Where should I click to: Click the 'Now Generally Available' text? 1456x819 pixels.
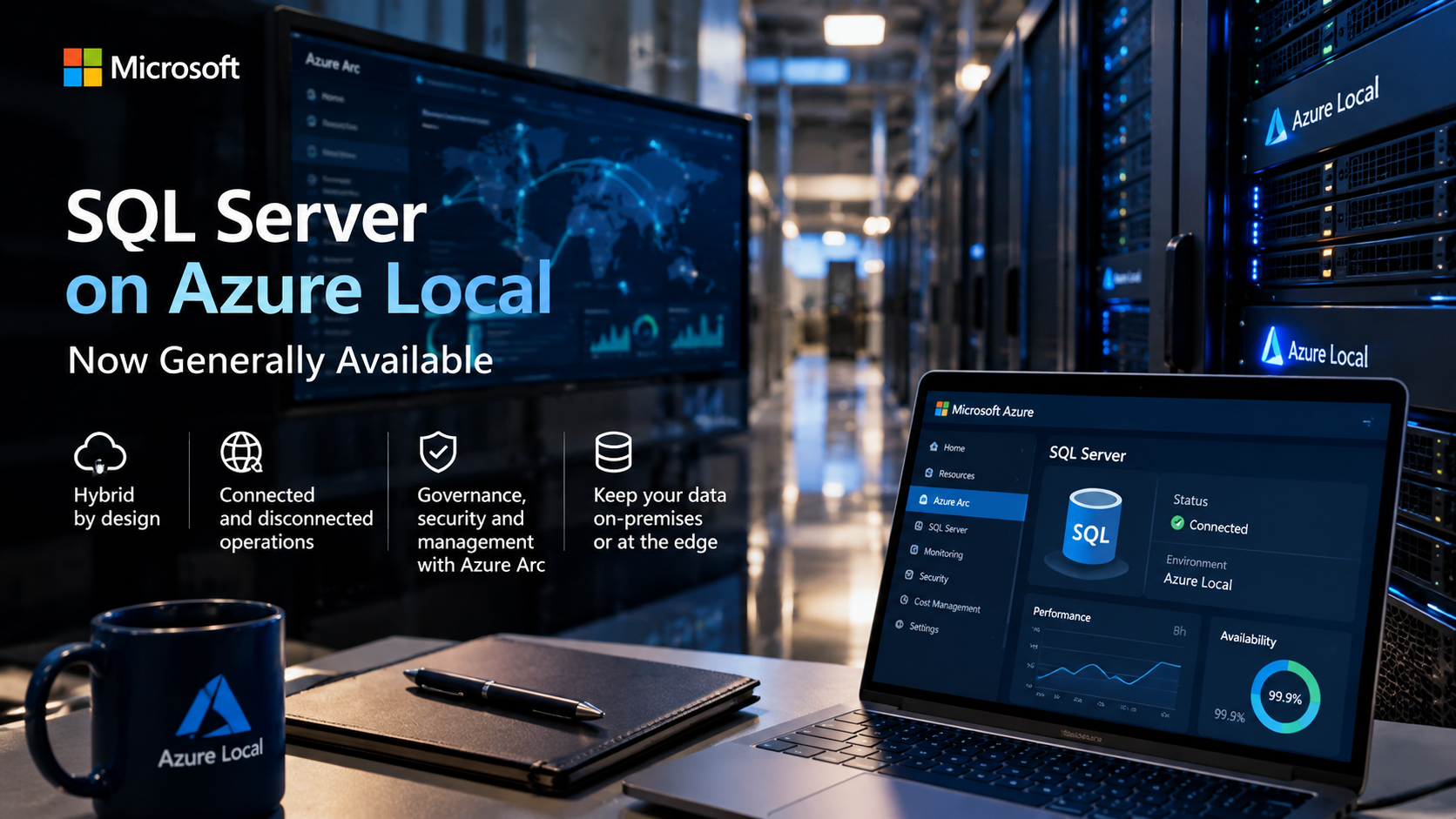(x=280, y=360)
